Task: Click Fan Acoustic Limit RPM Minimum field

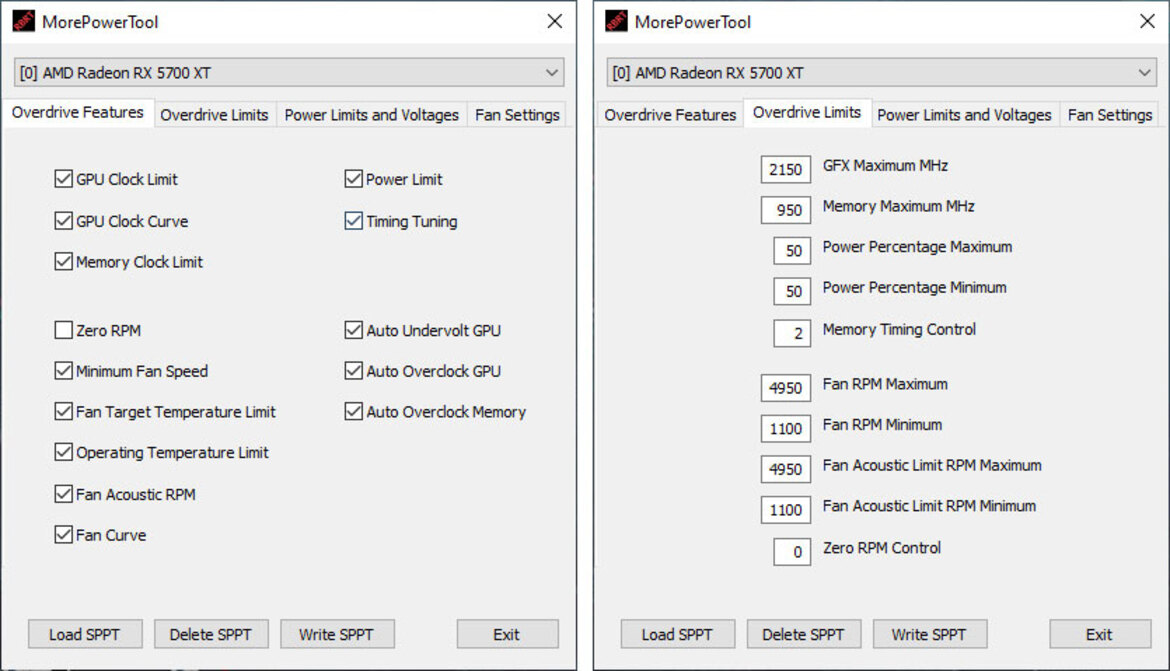Action: (x=786, y=510)
